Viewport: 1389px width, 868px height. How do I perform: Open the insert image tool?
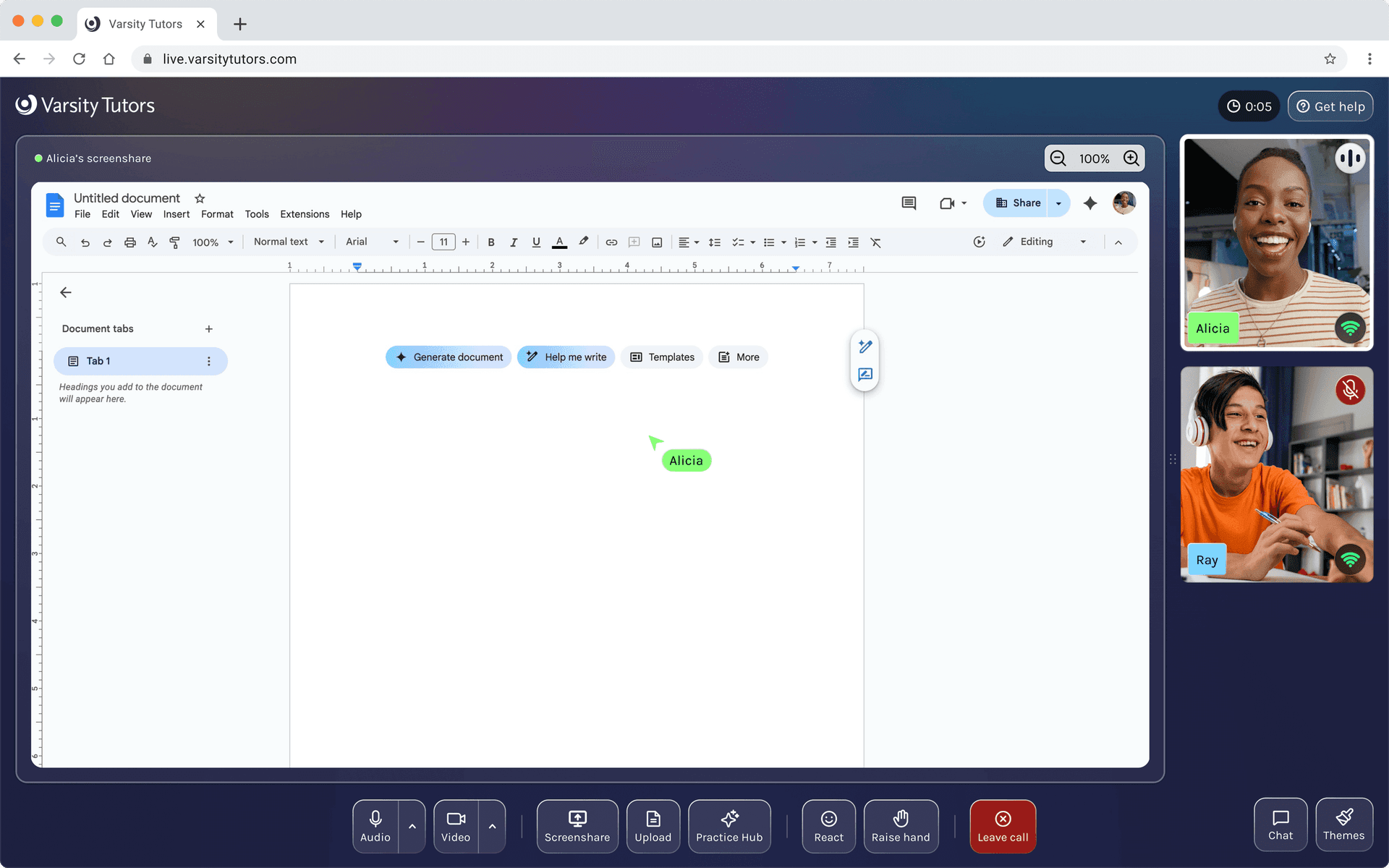tap(657, 242)
